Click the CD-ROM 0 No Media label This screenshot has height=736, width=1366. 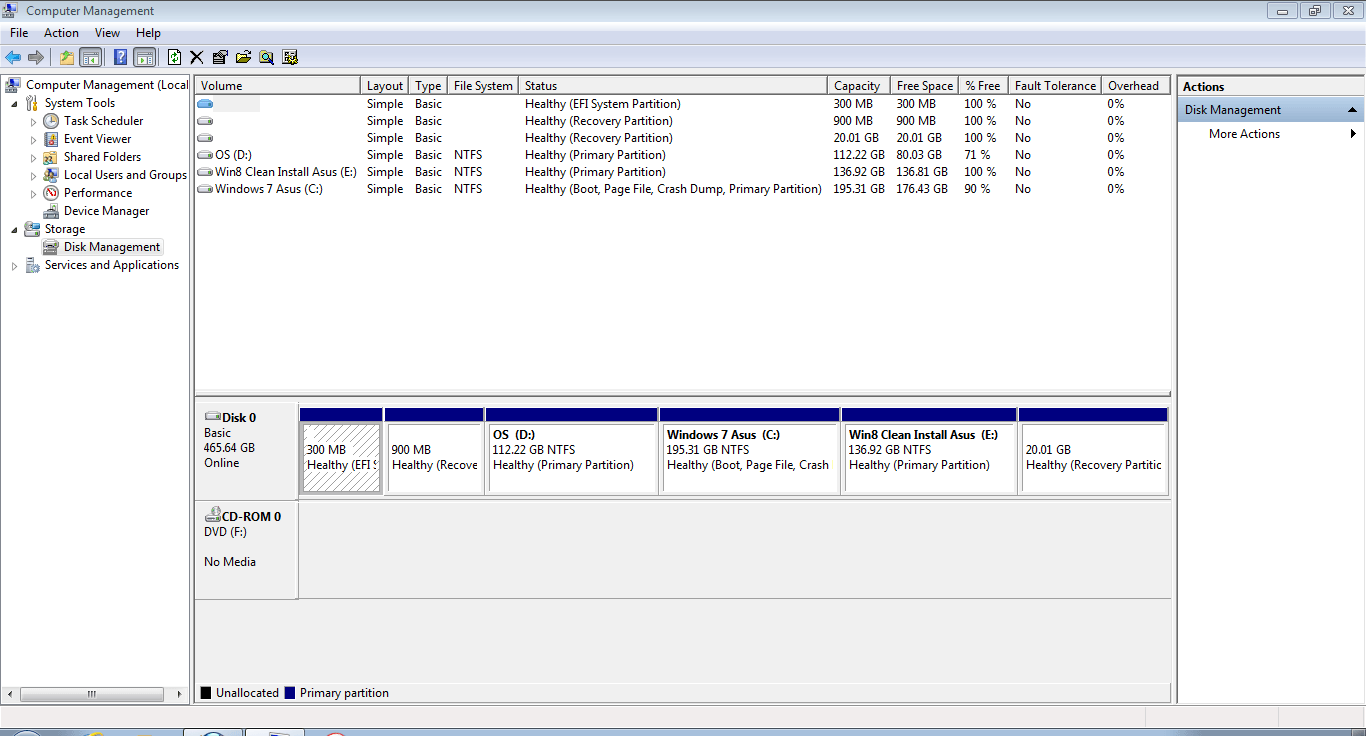click(230, 562)
